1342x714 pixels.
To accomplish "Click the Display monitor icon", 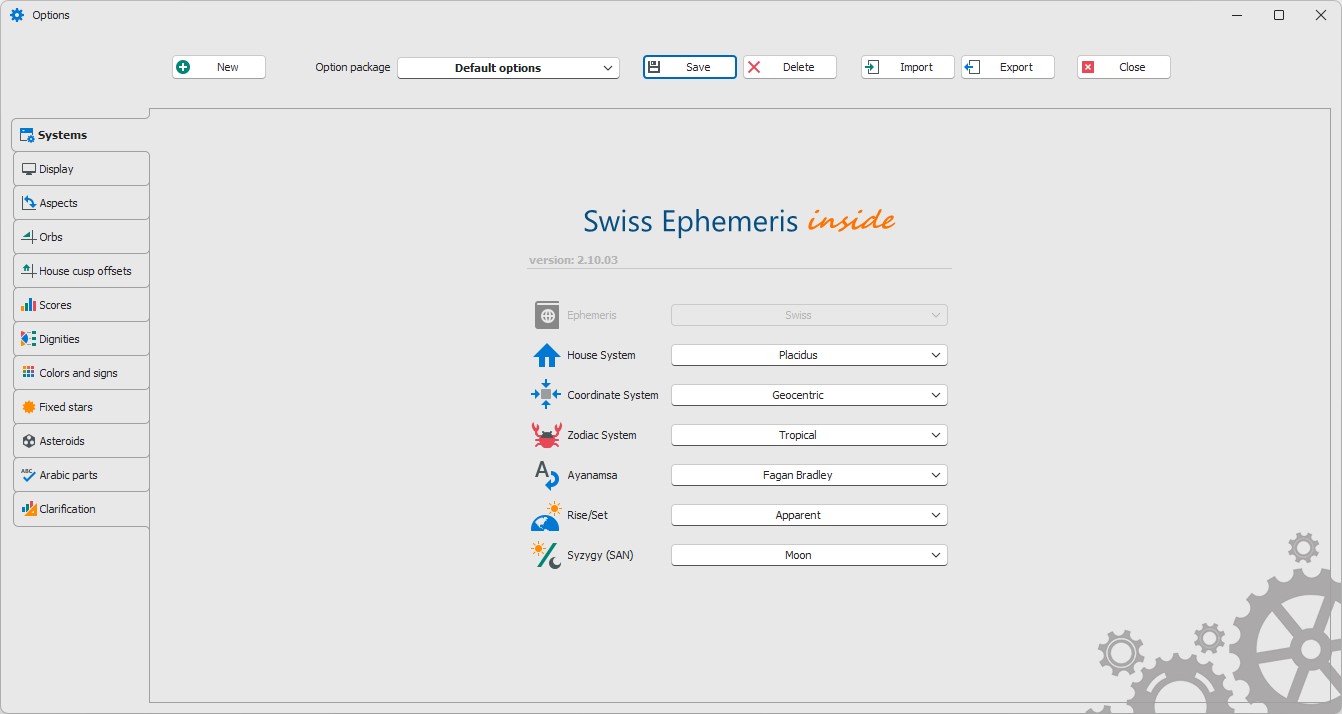I will [29, 169].
